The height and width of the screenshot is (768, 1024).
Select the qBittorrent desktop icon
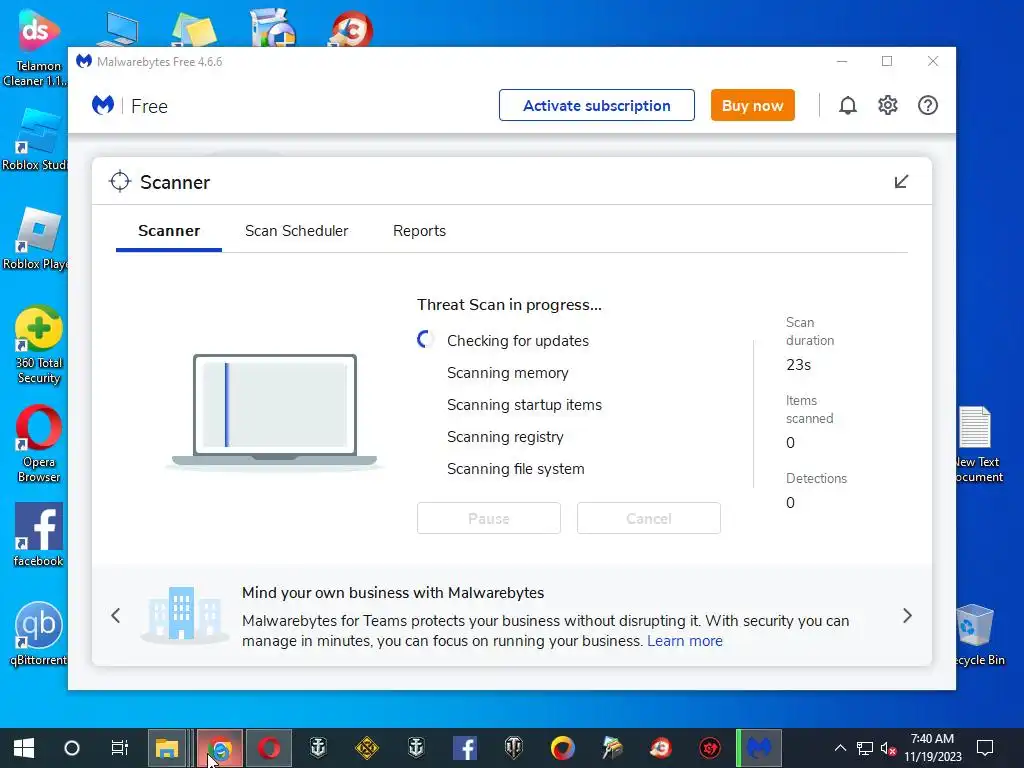tap(39, 633)
